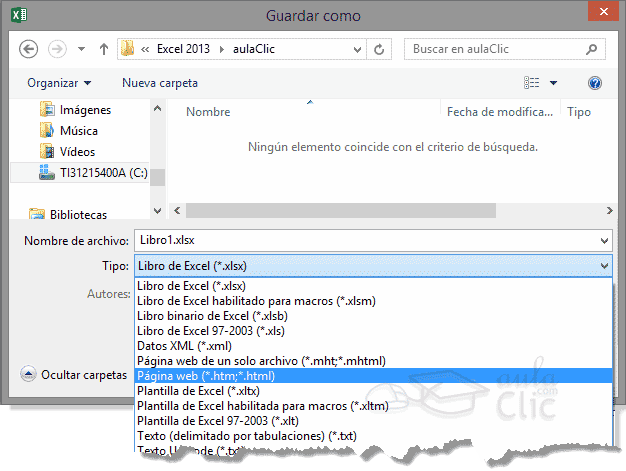Expand the file name history dropdown arrow
The image size is (626, 471).
click(603, 241)
